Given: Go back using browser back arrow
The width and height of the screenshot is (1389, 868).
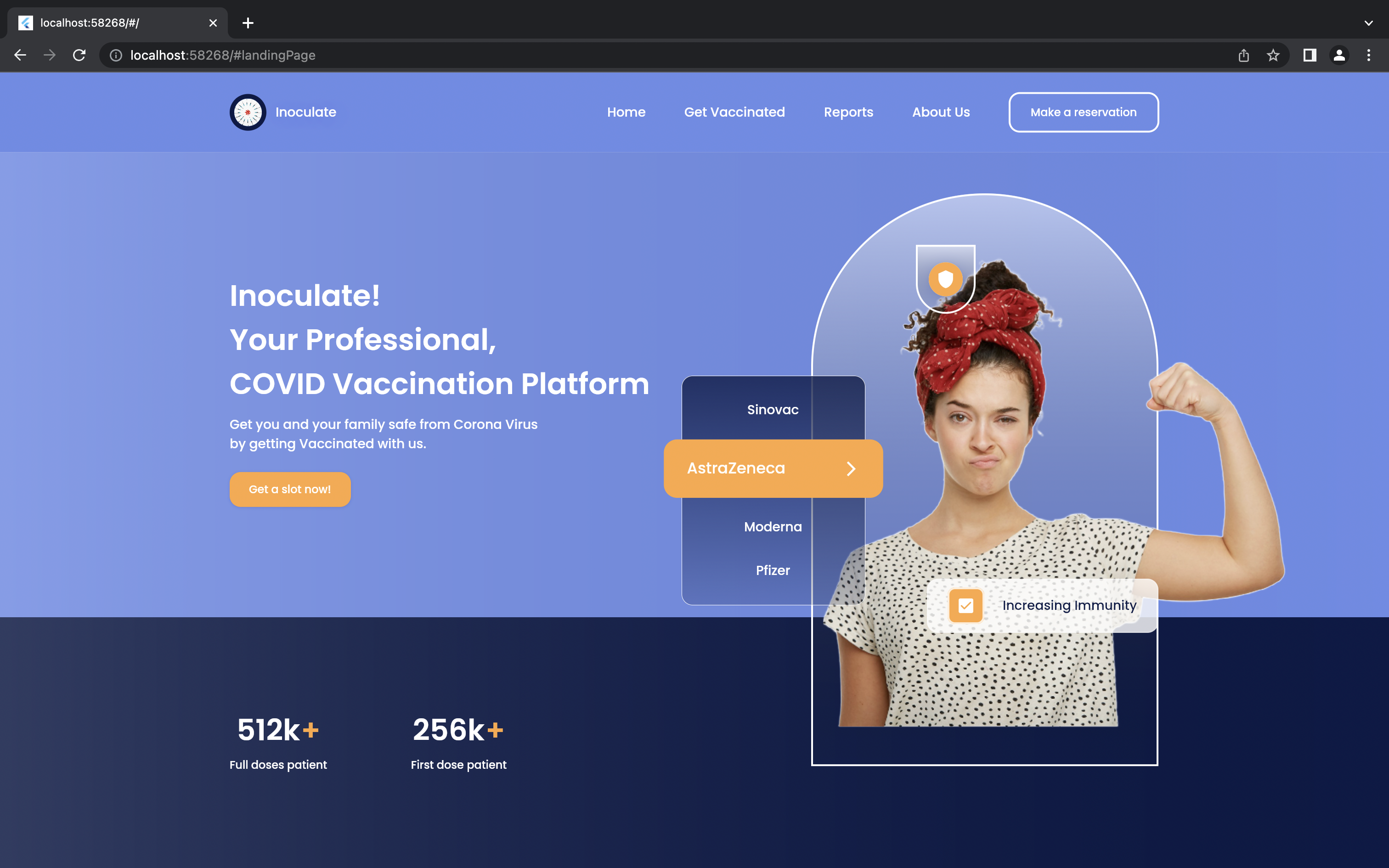Looking at the screenshot, I should 20,55.
